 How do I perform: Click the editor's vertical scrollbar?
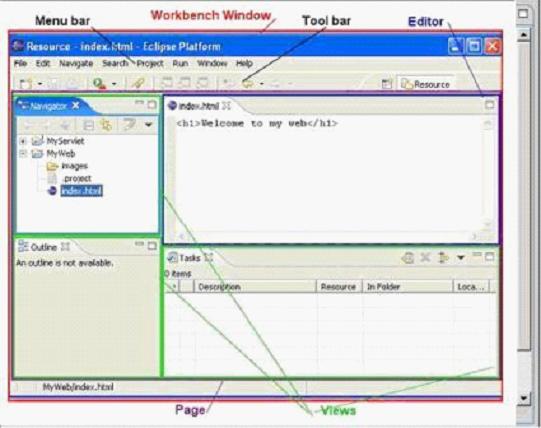(x=488, y=174)
